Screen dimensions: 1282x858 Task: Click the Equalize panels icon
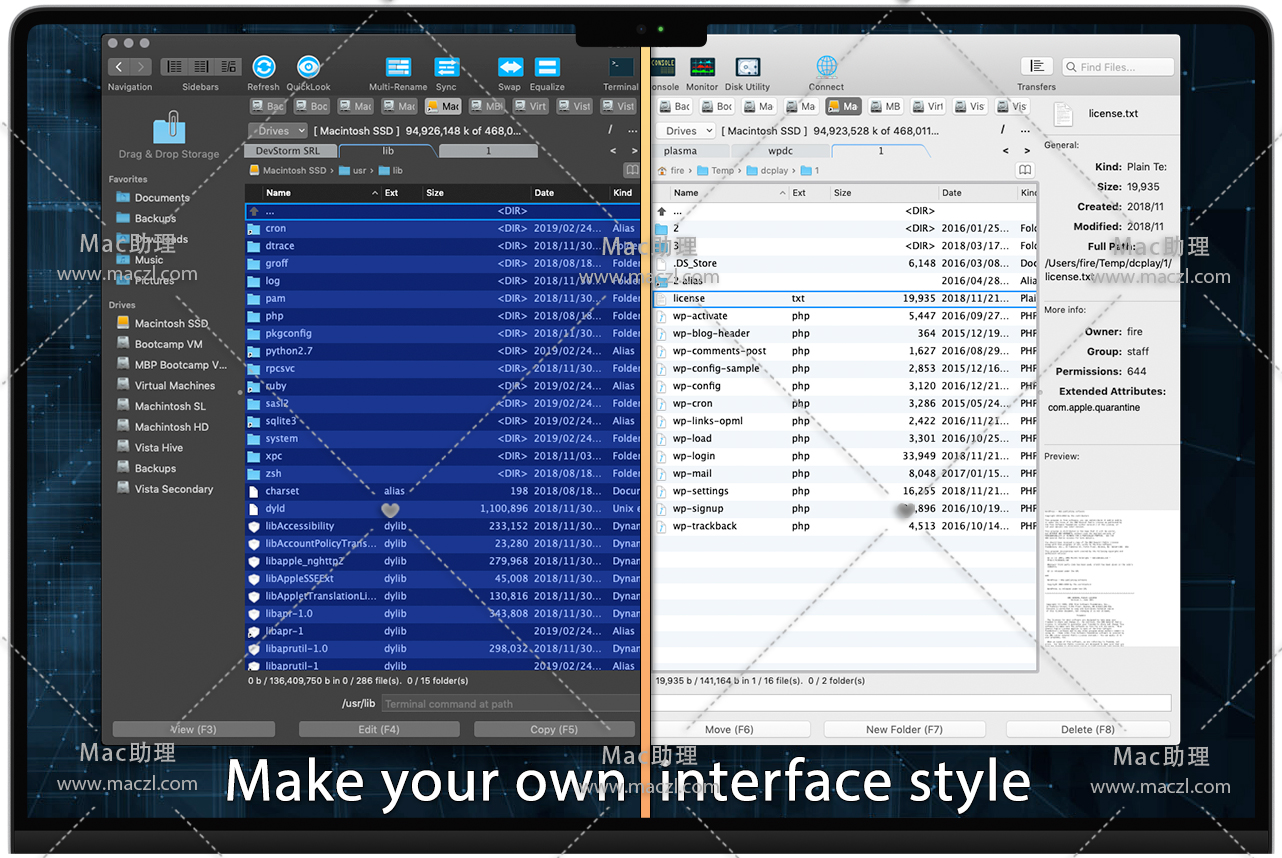click(x=547, y=67)
